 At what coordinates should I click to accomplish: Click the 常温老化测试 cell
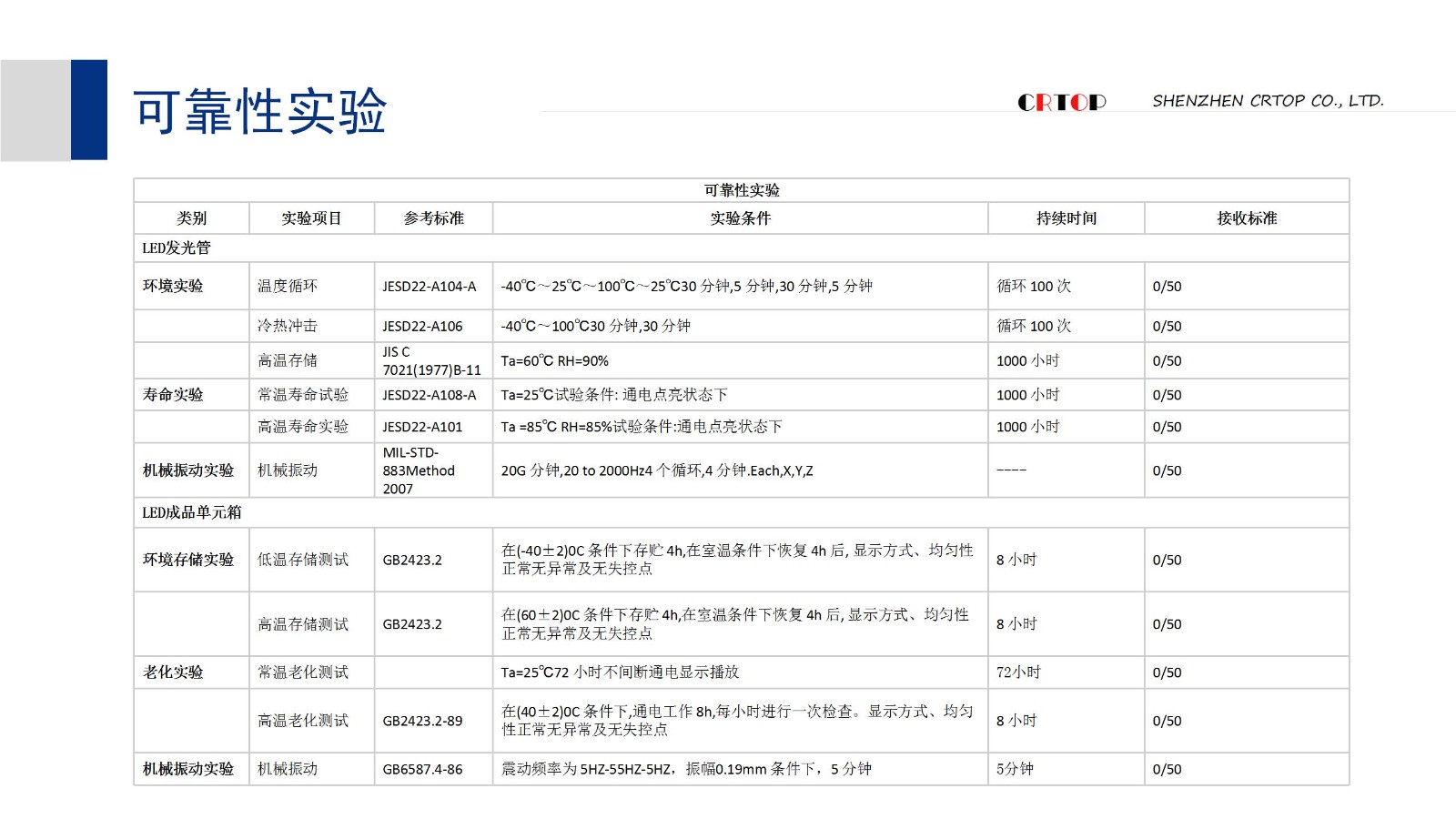click(311, 672)
